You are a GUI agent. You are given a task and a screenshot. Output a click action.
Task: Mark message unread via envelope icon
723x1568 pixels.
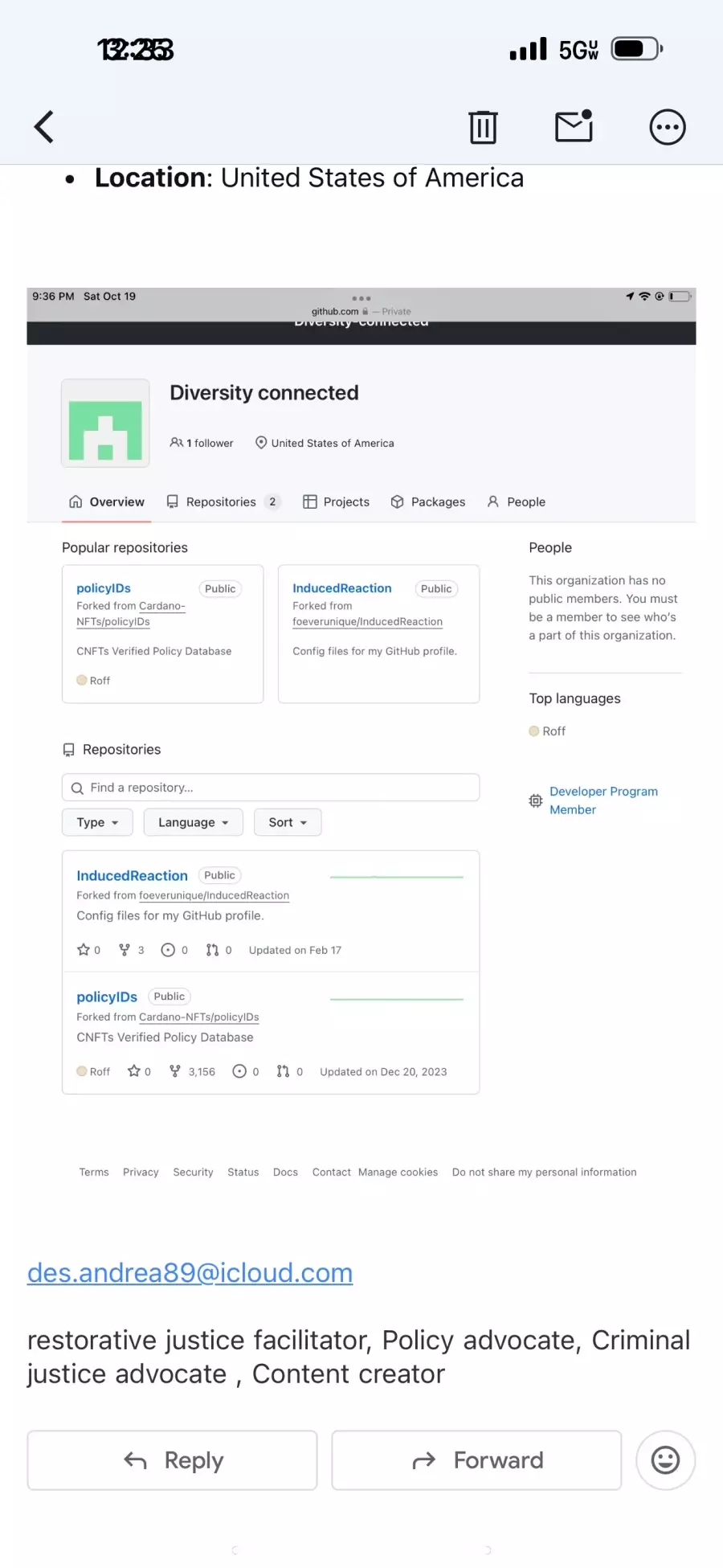tap(574, 127)
